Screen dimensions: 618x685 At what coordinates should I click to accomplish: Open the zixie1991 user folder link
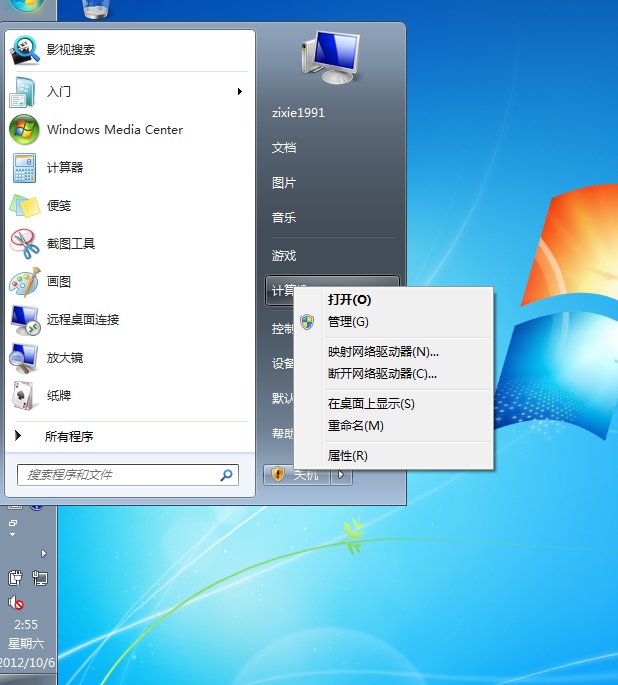[298, 113]
